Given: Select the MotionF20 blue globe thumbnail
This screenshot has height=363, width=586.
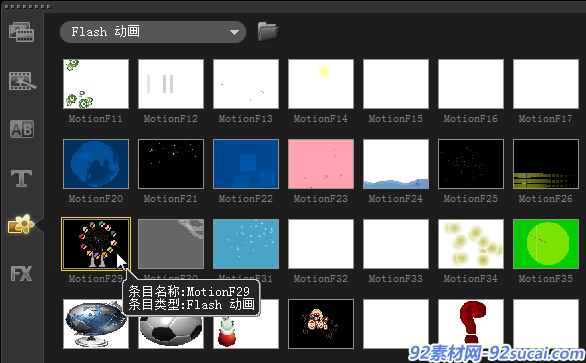Looking at the screenshot, I should coord(96,164).
